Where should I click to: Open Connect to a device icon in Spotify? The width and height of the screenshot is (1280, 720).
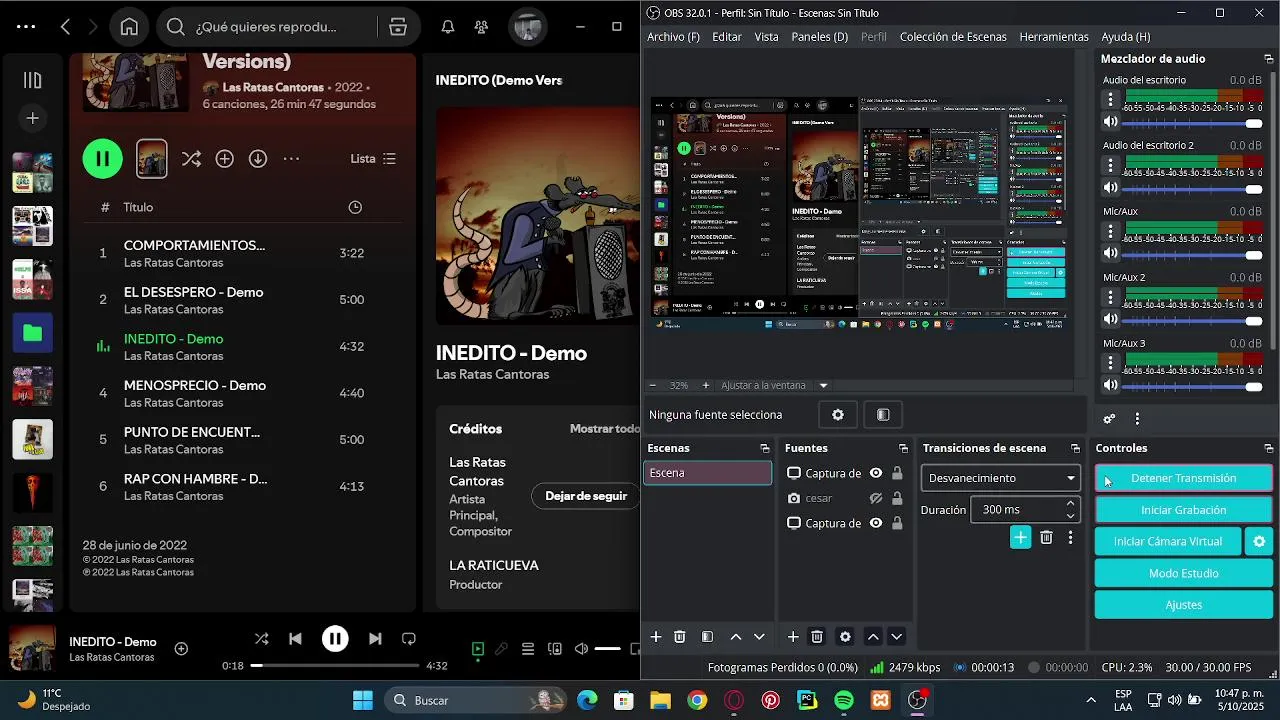555,649
